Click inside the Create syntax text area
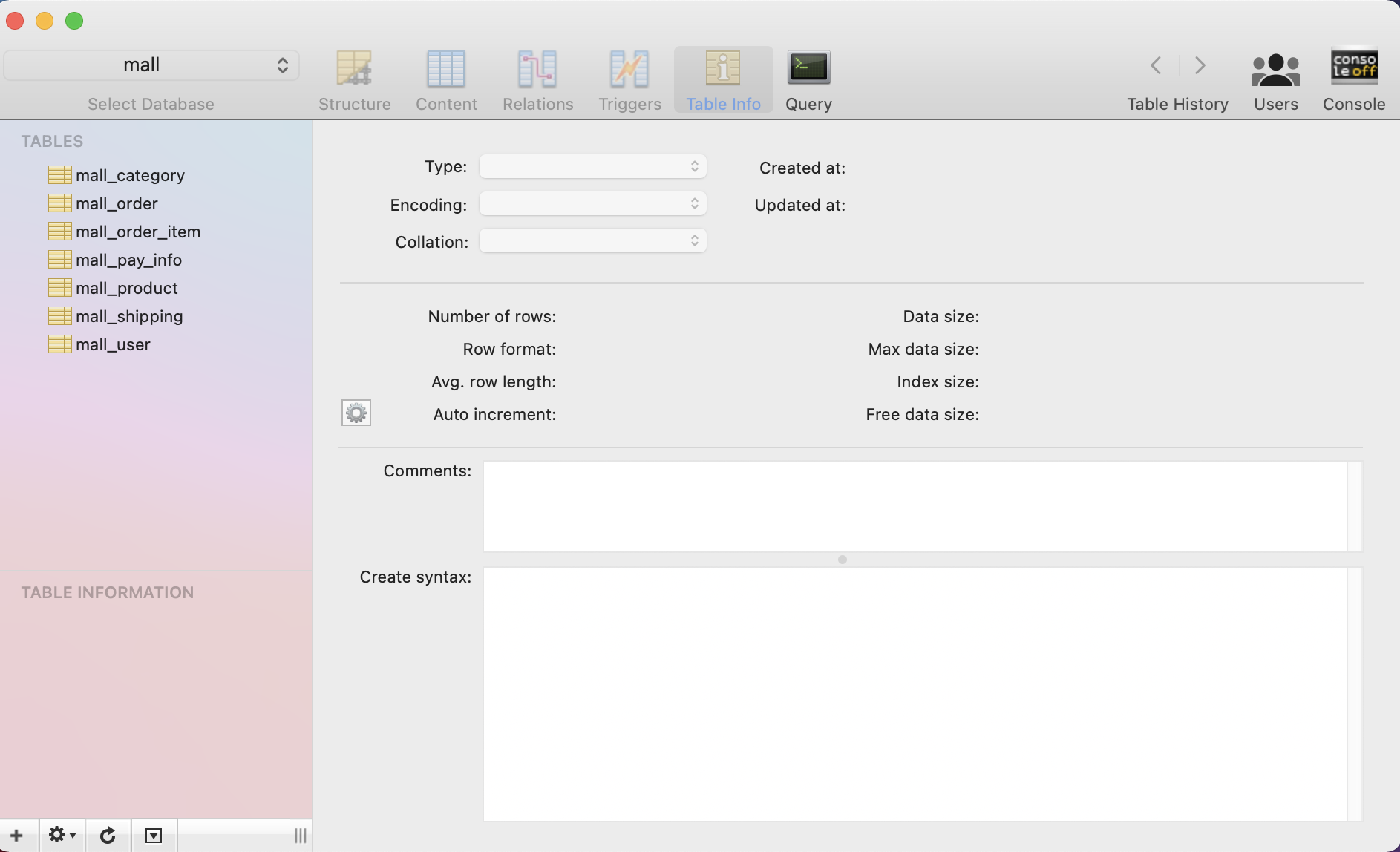Image resolution: width=1400 pixels, height=852 pixels. coord(915,694)
